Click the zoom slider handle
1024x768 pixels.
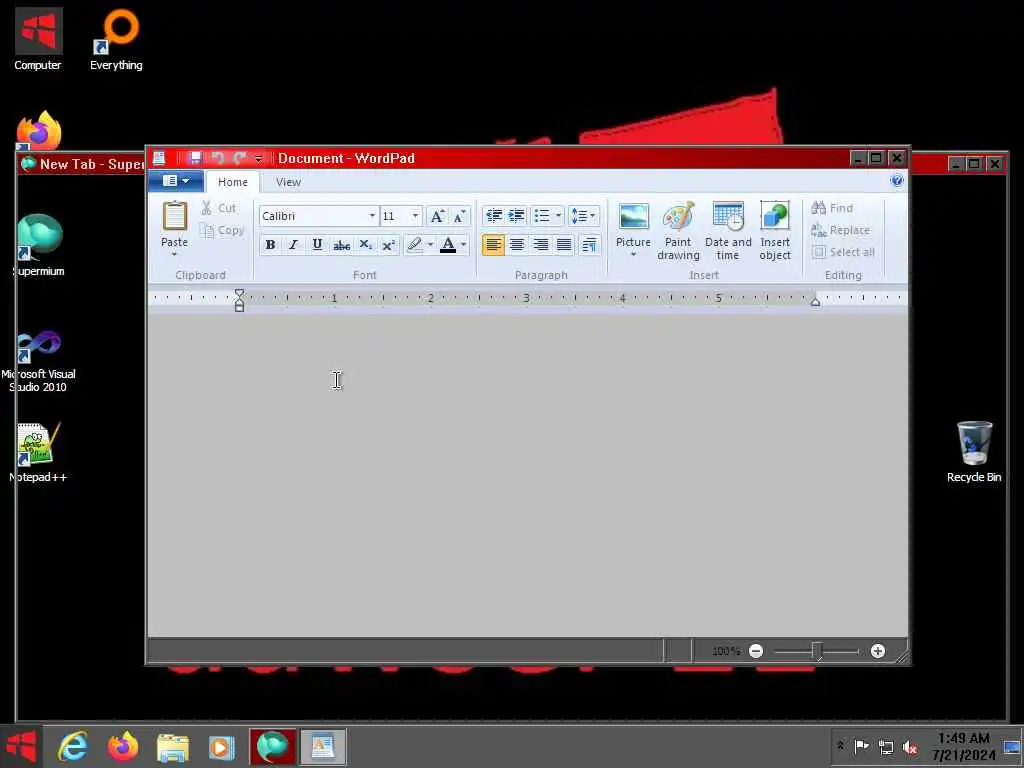click(816, 651)
